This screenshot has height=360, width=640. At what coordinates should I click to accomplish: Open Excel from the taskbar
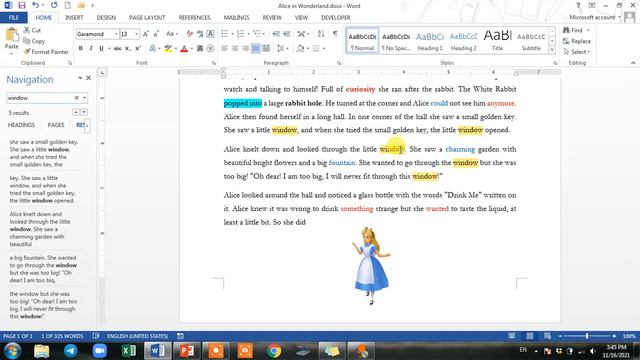pos(129,351)
